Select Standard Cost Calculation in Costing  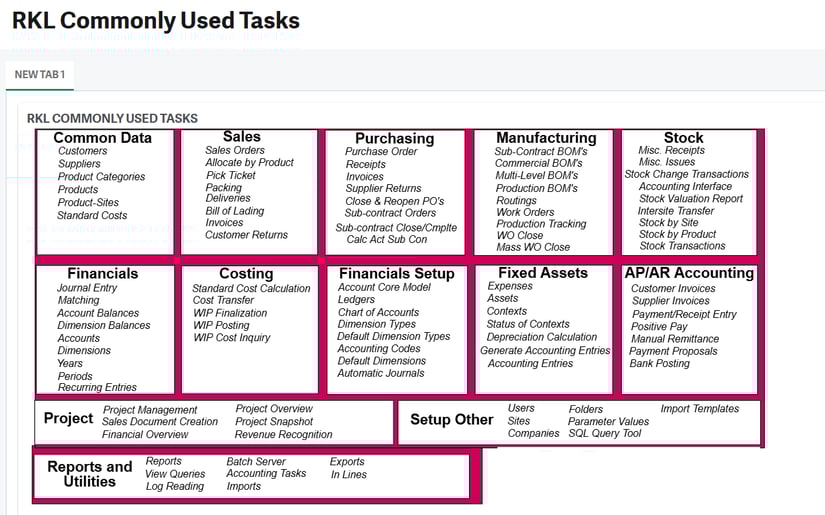pos(251,289)
